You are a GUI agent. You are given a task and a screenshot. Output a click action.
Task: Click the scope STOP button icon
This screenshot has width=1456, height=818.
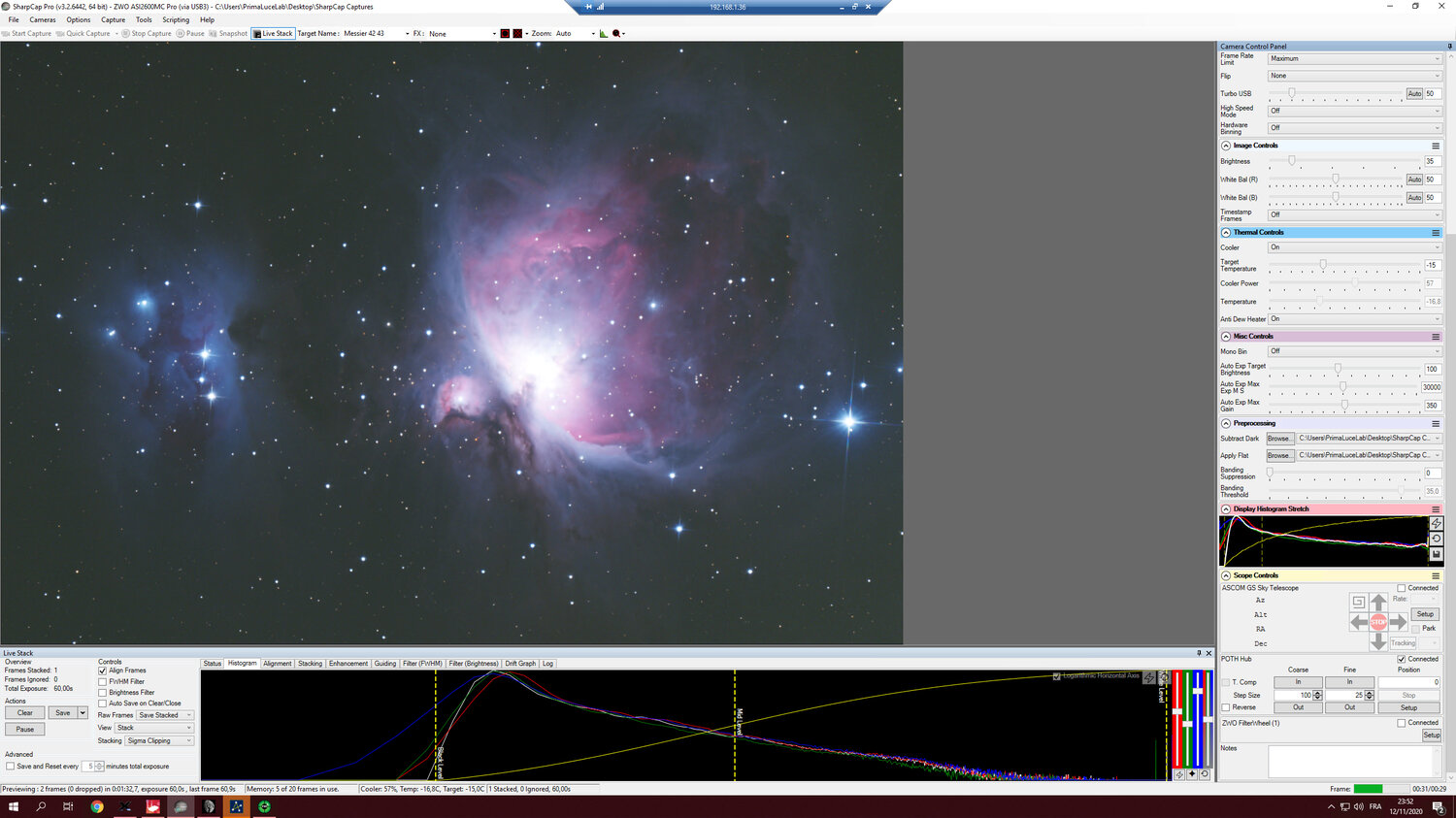(x=1378, y=622)
